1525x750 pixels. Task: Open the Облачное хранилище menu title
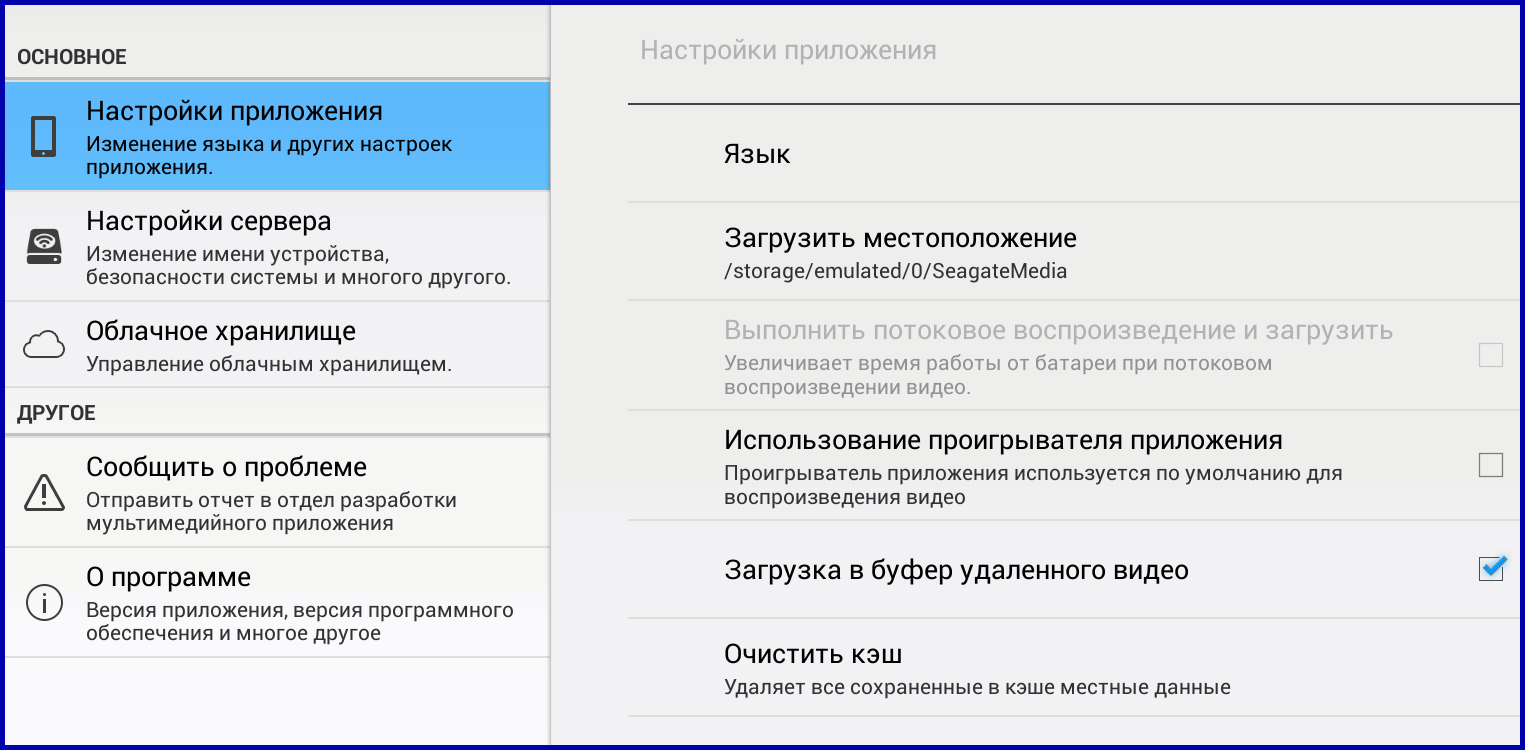pos(221,331)
